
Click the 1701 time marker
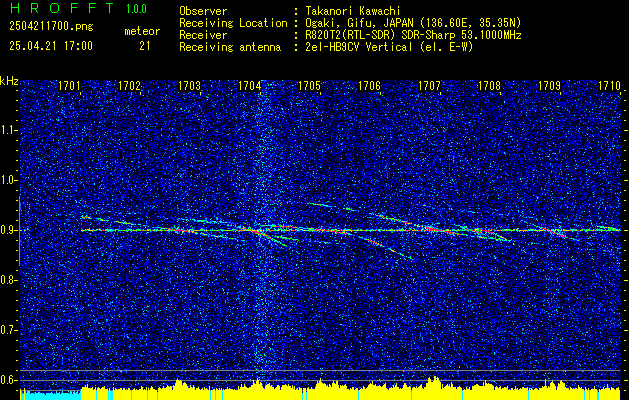69,86
